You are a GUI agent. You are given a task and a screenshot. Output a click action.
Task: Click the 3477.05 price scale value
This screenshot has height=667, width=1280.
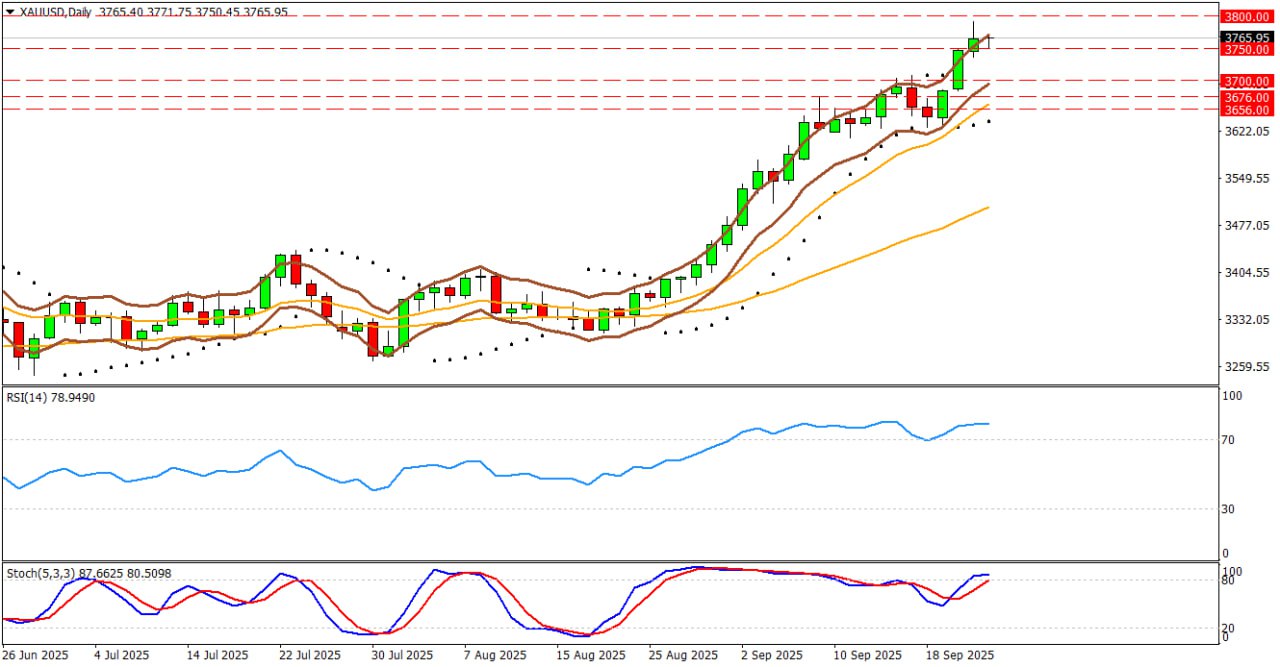1246,225
